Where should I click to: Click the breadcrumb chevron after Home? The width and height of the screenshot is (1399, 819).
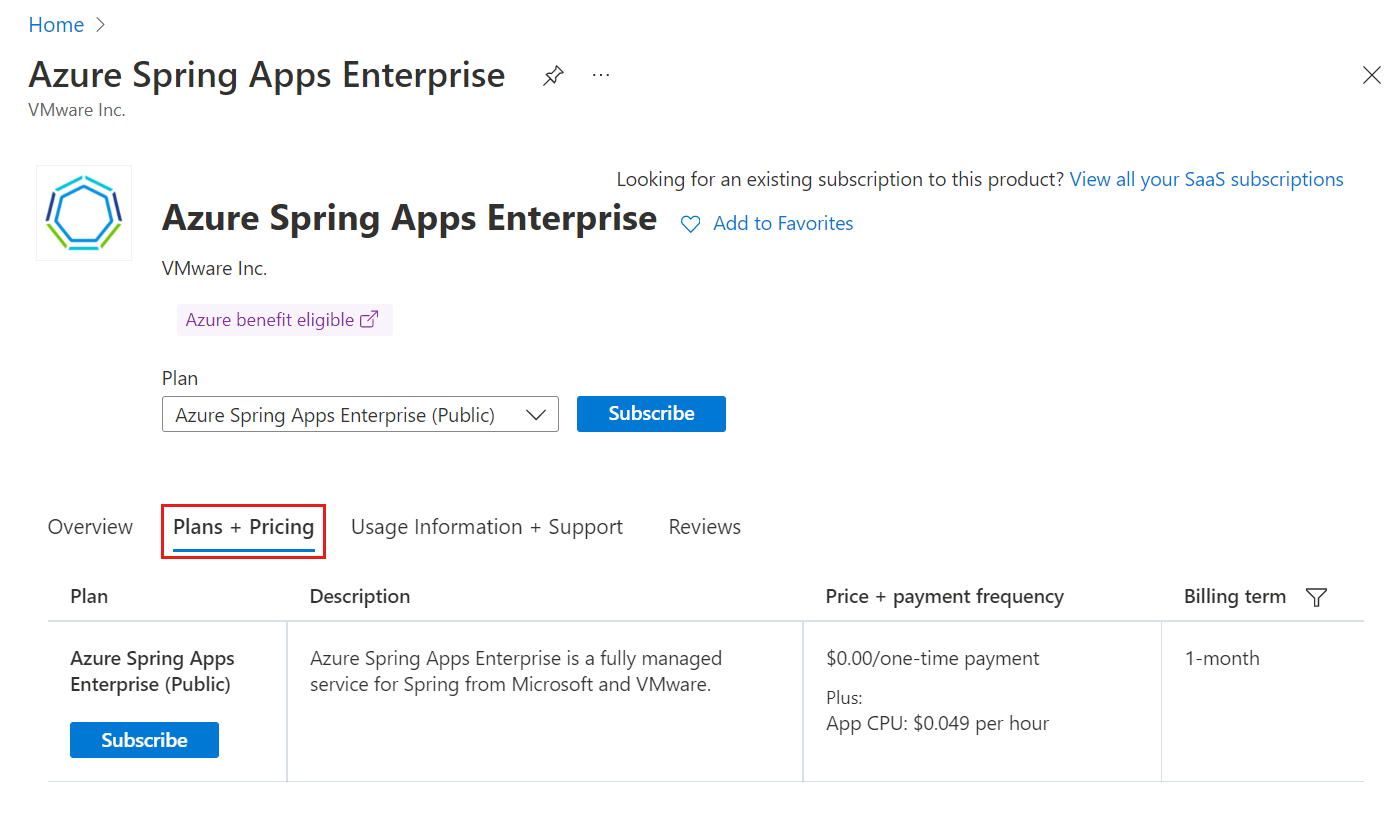[100, 25]
